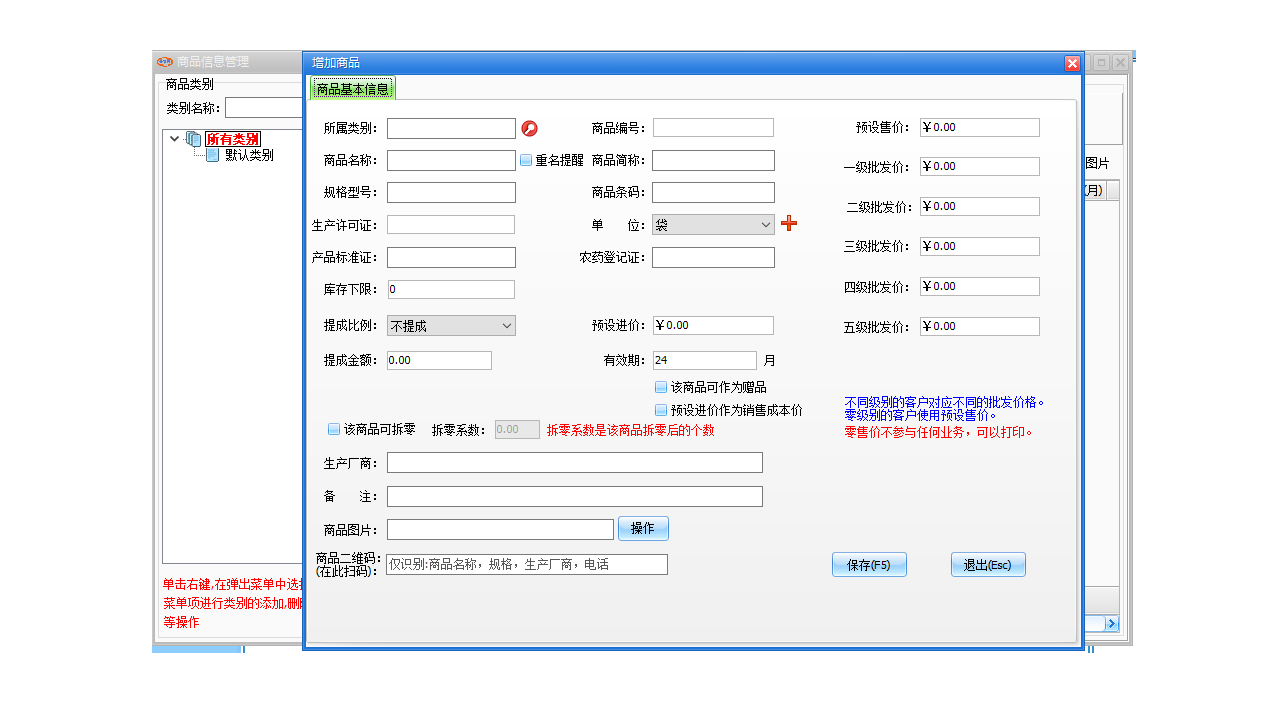Viewport: 1280px width, 720px height.
Task: Click the 有效期 input showing 24
Action: pos(704,360)
